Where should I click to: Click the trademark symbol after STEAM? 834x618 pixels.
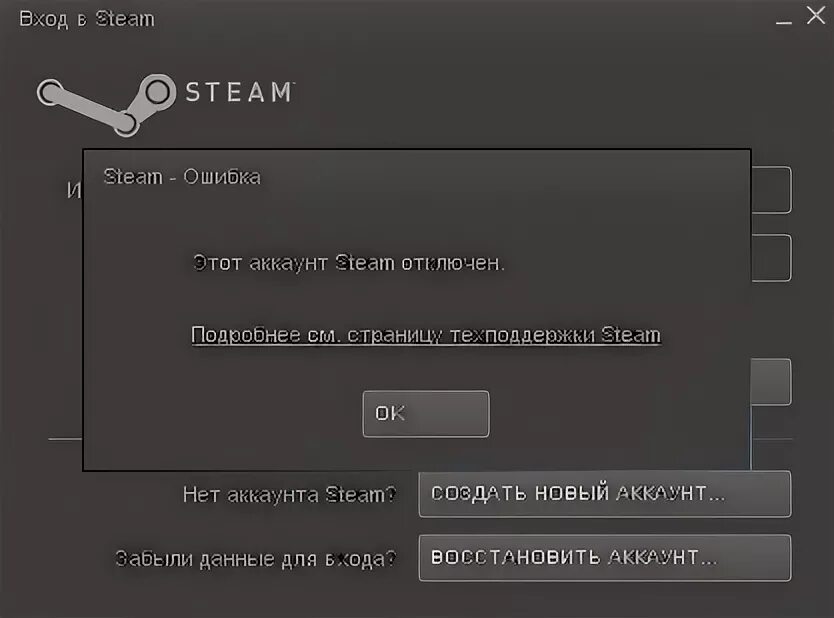tap(292, 83)
